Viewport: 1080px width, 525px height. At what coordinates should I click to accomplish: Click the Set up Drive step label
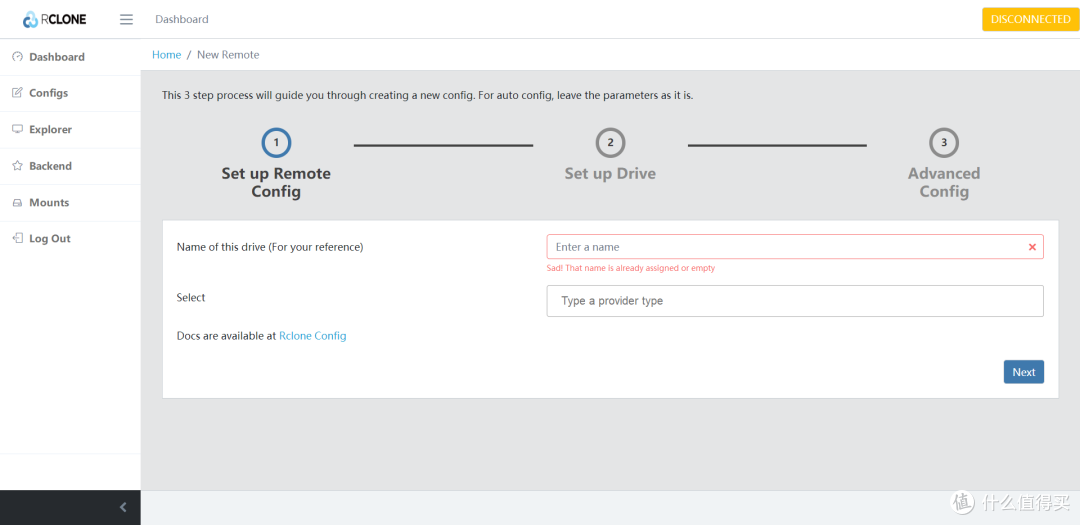click(610, 174)
